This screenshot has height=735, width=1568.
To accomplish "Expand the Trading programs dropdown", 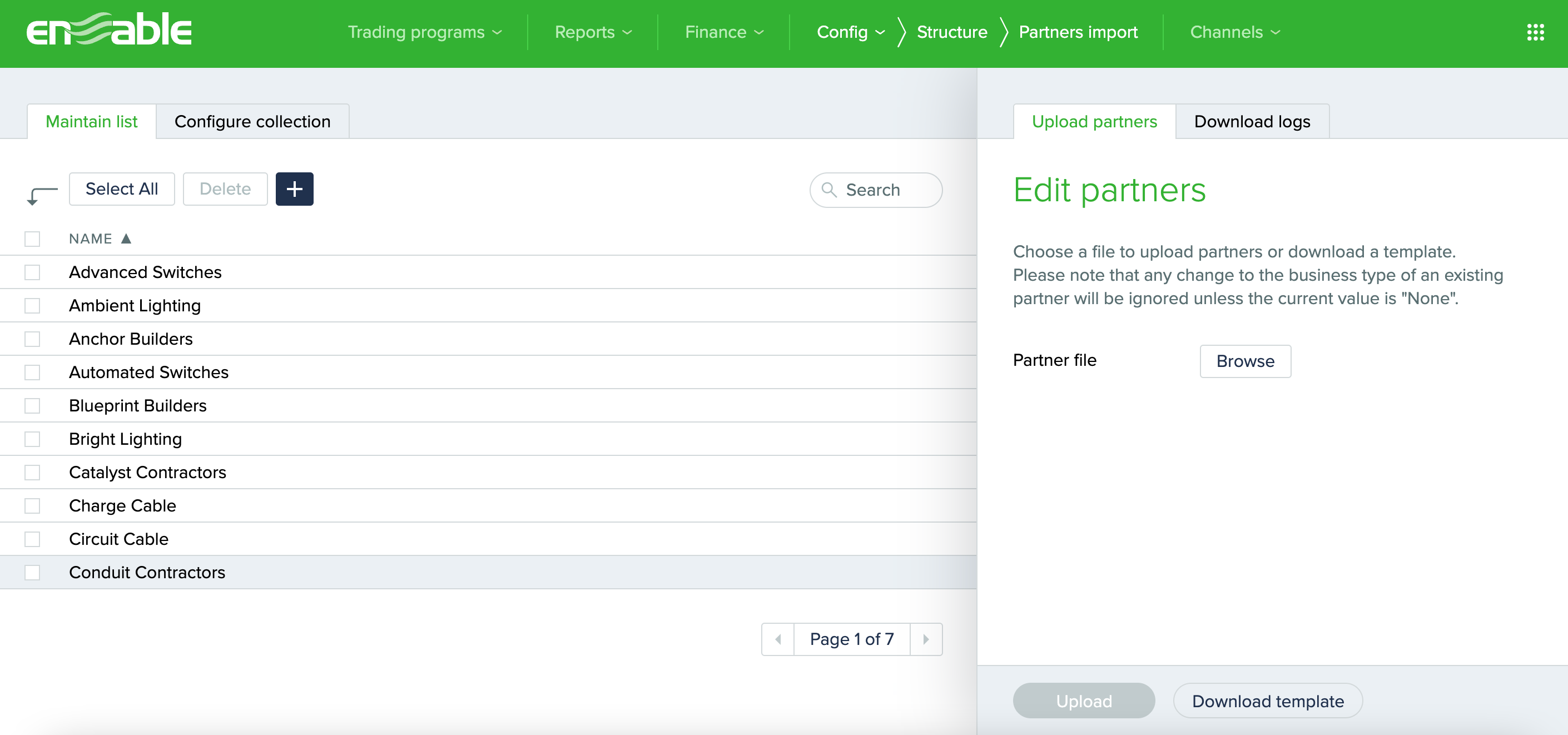I will pyautogui.click(x=424, y=32).
